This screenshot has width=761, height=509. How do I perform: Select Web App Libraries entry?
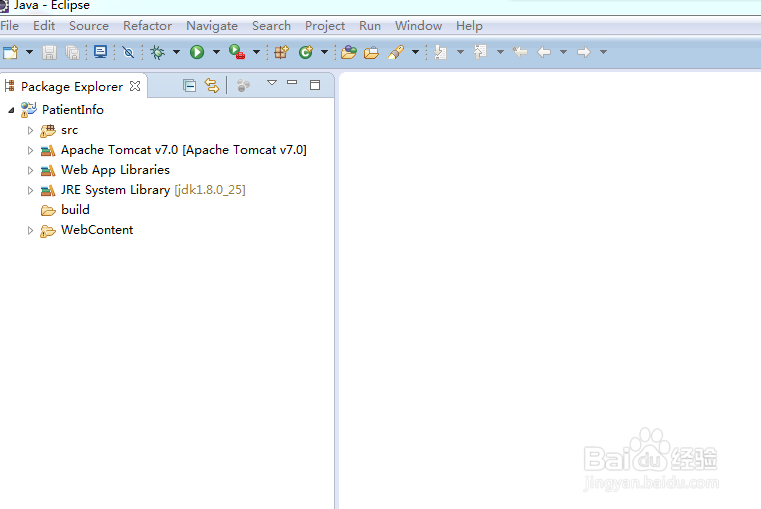coord(116,170)
